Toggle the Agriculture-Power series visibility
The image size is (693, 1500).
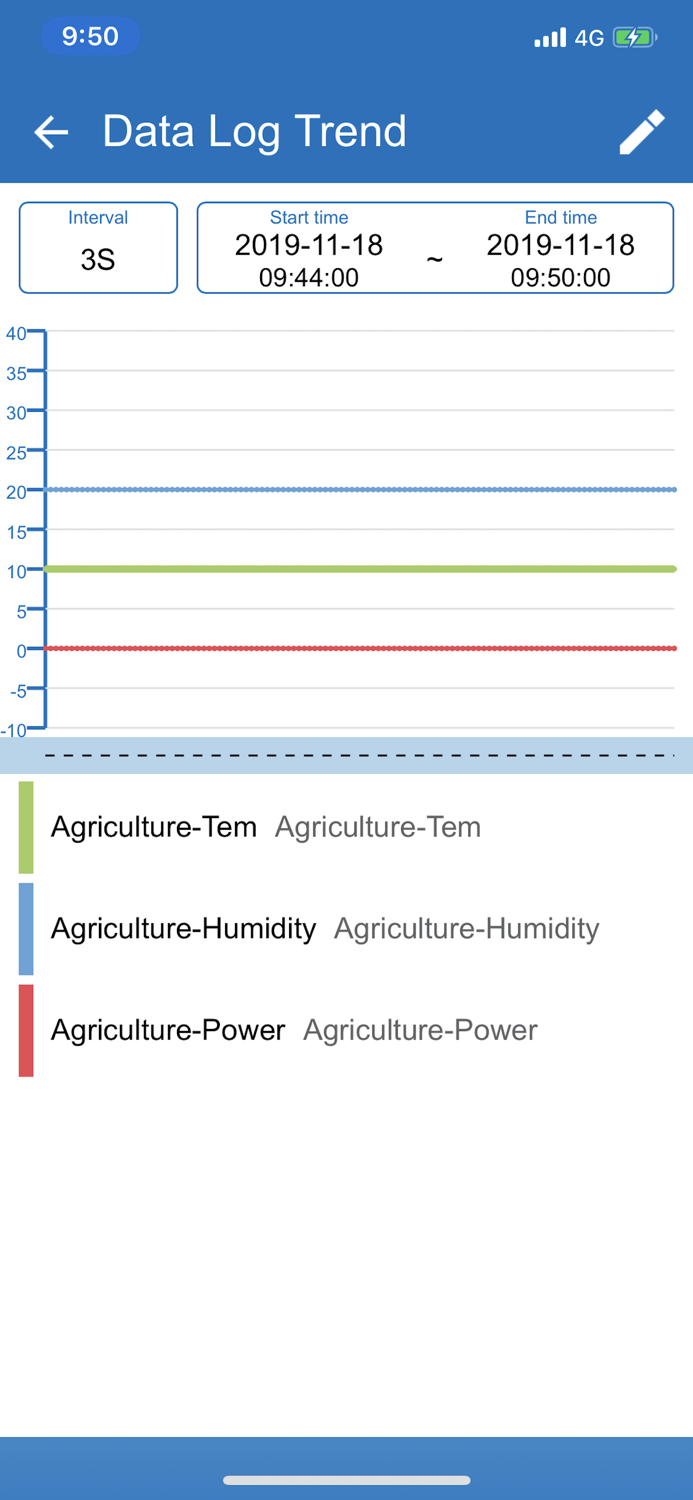pyautogui.click(x=168, y=1031)
